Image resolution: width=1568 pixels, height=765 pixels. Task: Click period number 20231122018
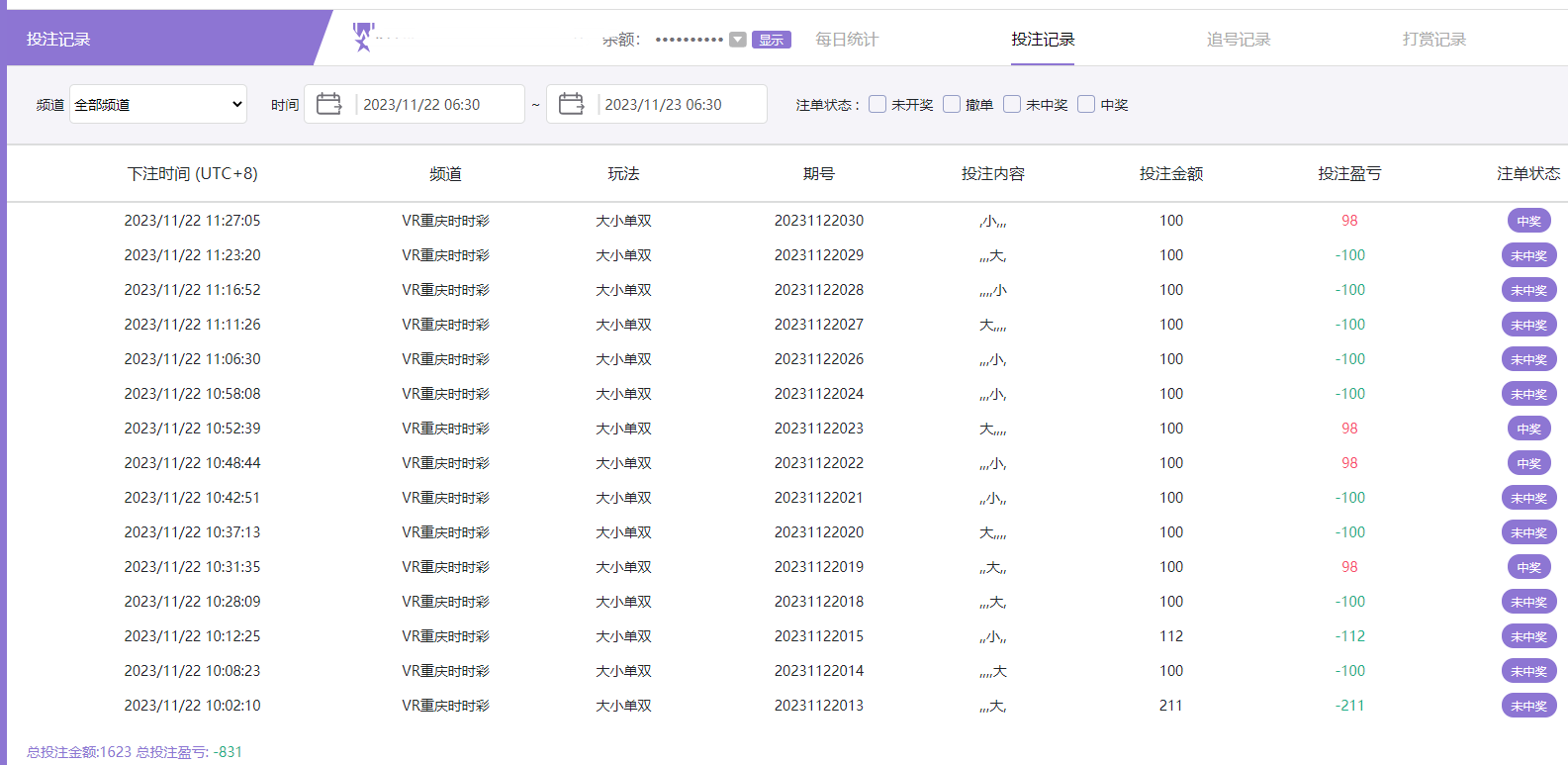[819, 602]
